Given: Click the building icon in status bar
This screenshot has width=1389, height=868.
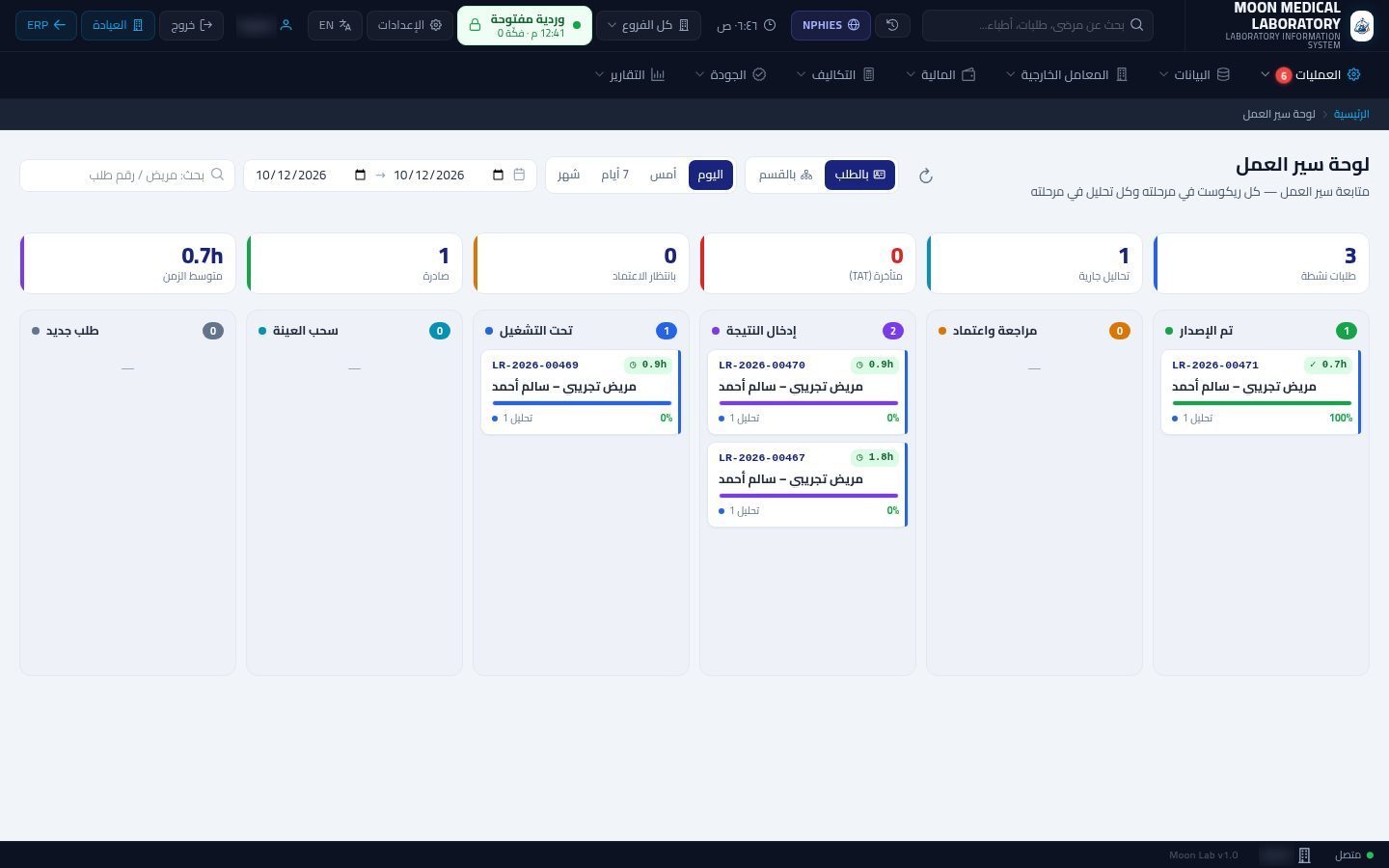Looking at the screenshot, I should pos(1304,855).
